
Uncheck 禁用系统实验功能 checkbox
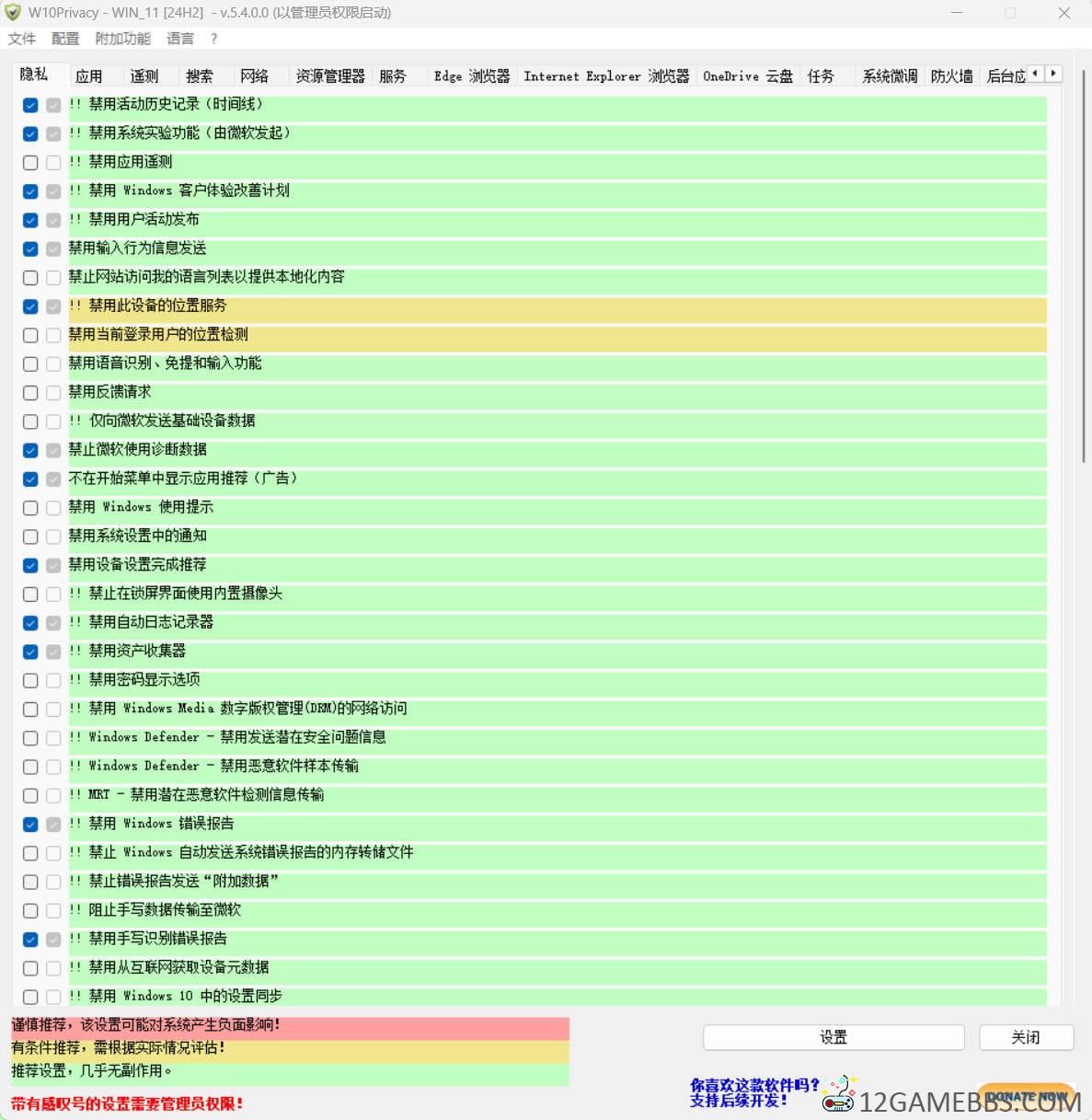tap(30, 133)
